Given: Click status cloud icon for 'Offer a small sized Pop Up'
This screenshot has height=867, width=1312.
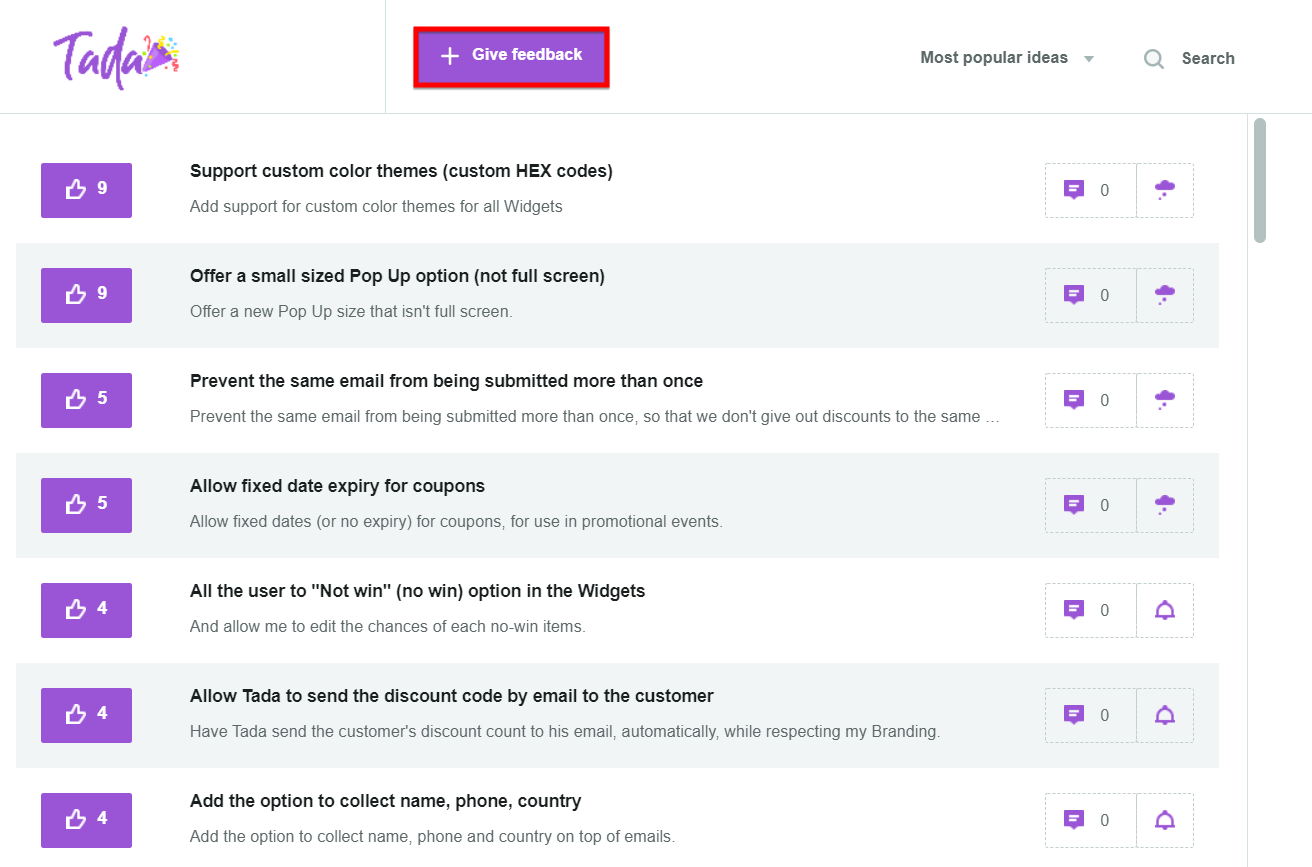Looking at the screenshot, I should [1165, 295].
